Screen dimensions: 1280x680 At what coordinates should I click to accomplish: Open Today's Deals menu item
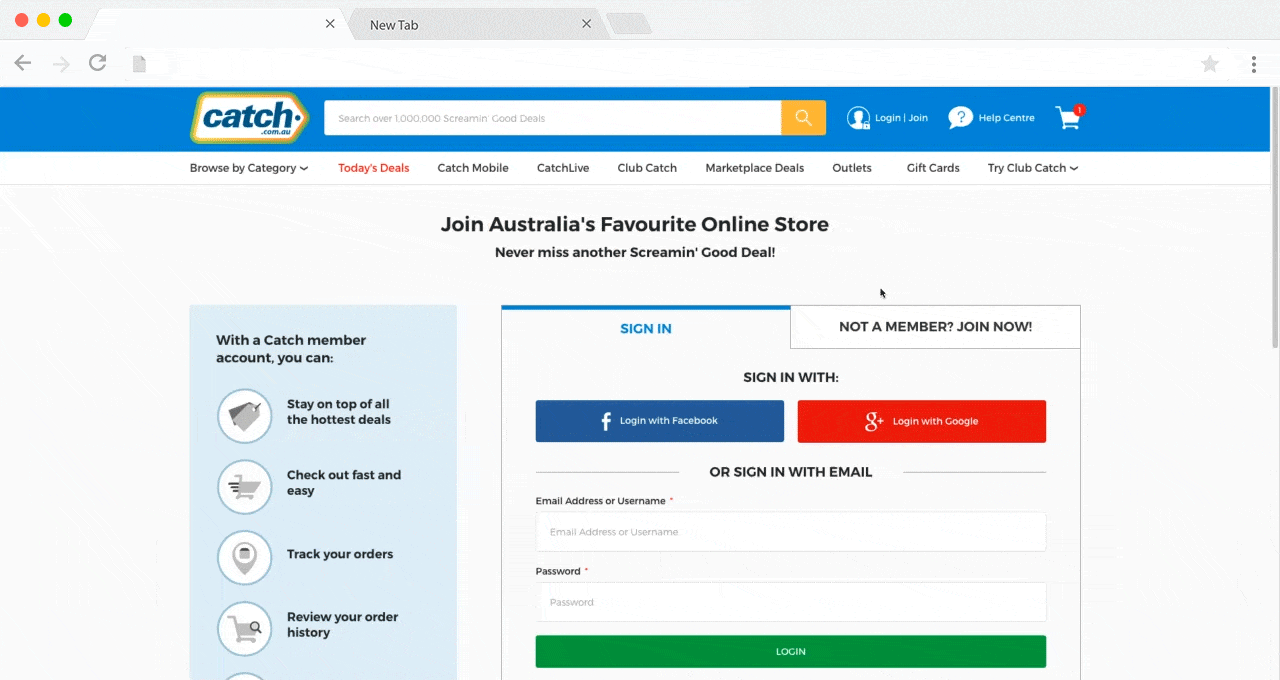[x=374, y=168]
